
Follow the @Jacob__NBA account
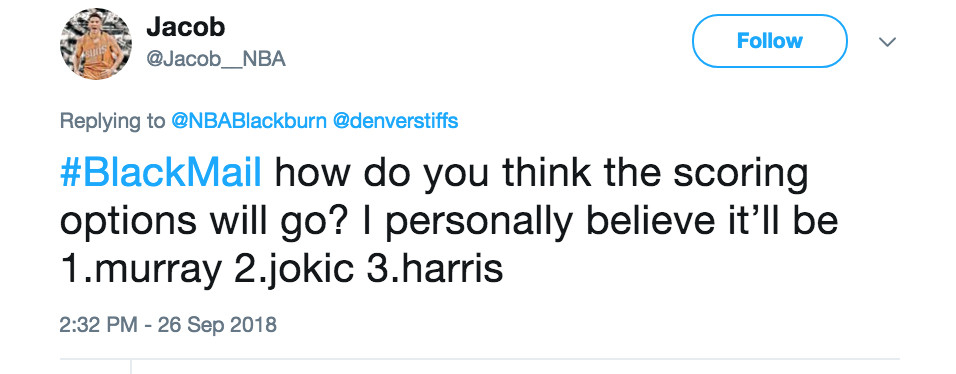(769, 41)
